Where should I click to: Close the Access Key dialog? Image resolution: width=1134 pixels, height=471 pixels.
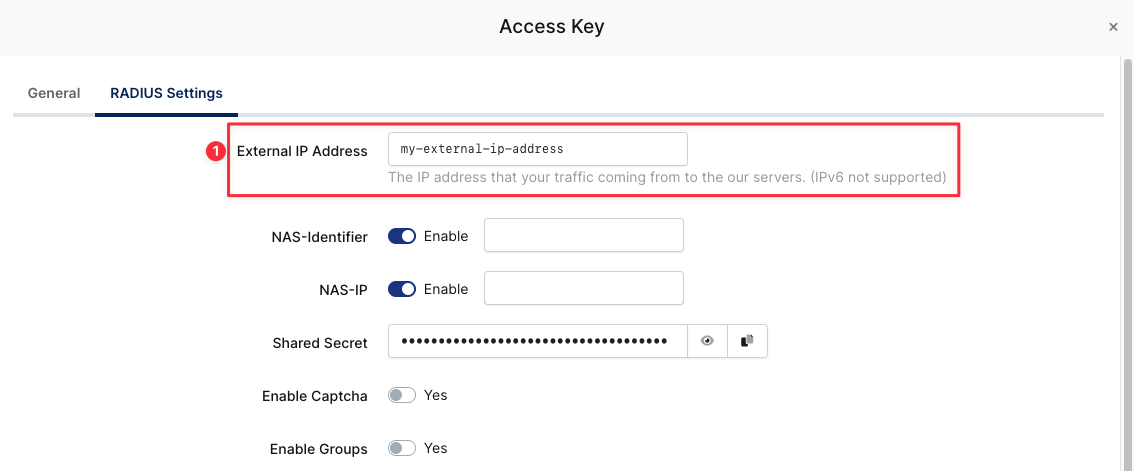click(1113, 27)
